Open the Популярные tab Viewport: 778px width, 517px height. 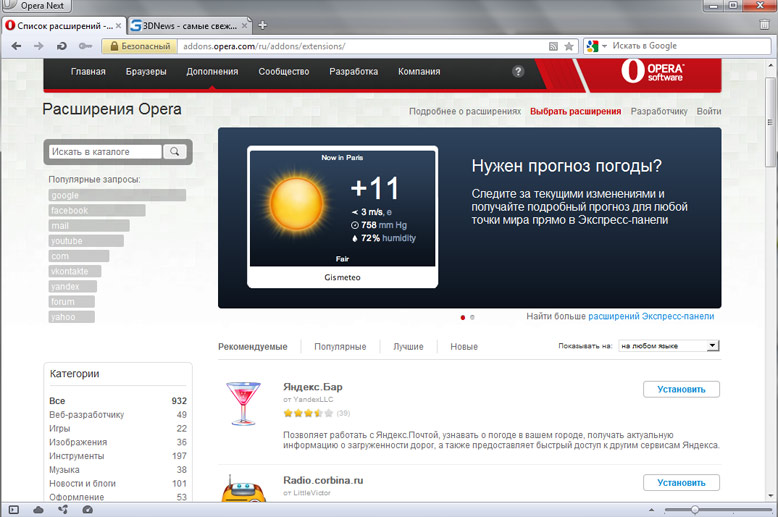point(339,347)
